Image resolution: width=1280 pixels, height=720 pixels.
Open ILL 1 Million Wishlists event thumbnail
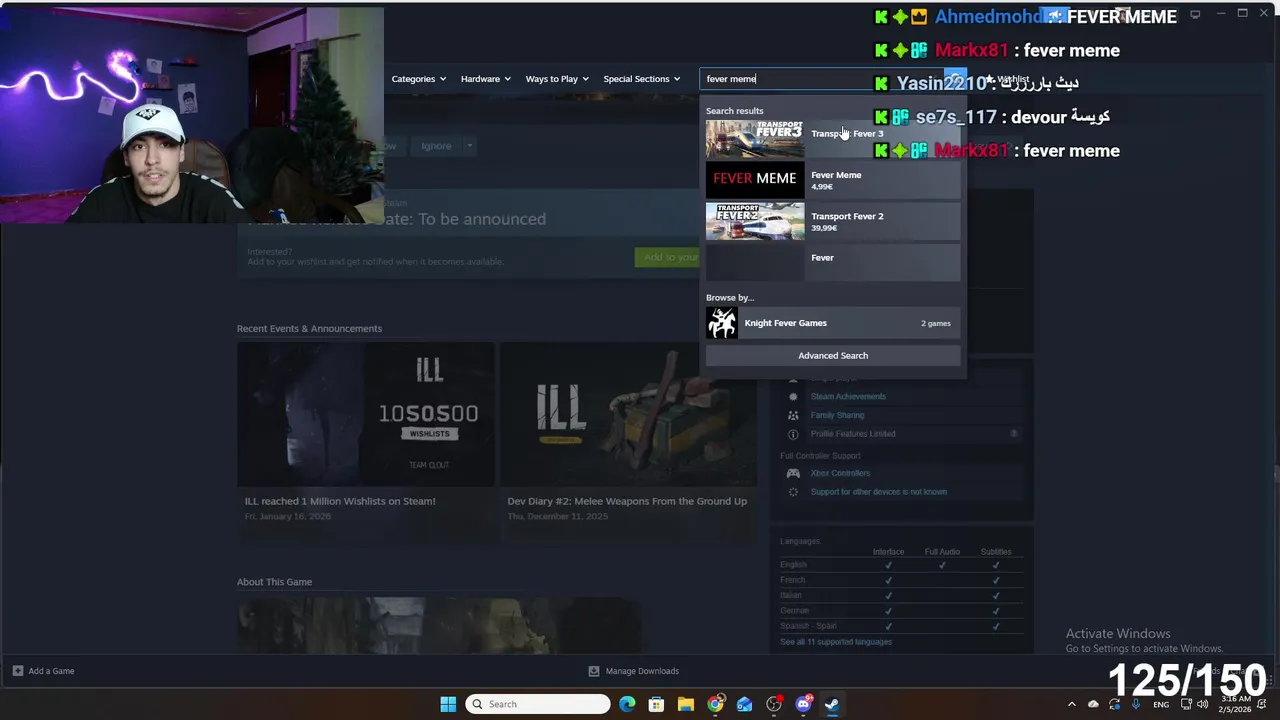pyautogui.click(x=366, y=414)
